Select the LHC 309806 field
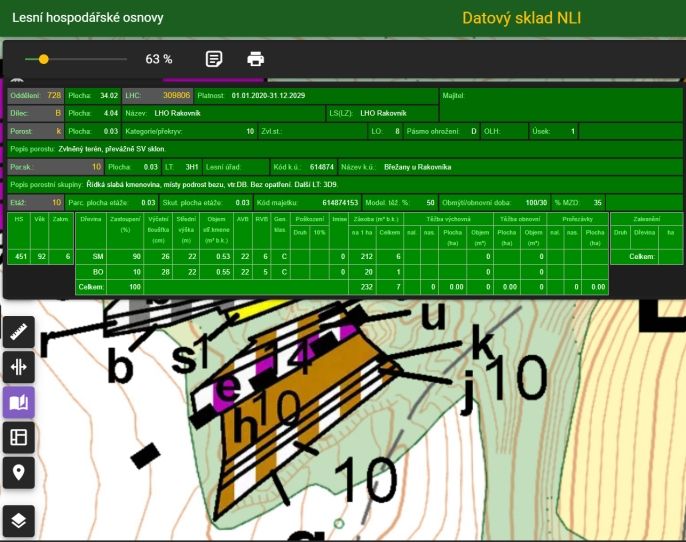The height and width of the screenshot is (542, 686). pos(157,95)
